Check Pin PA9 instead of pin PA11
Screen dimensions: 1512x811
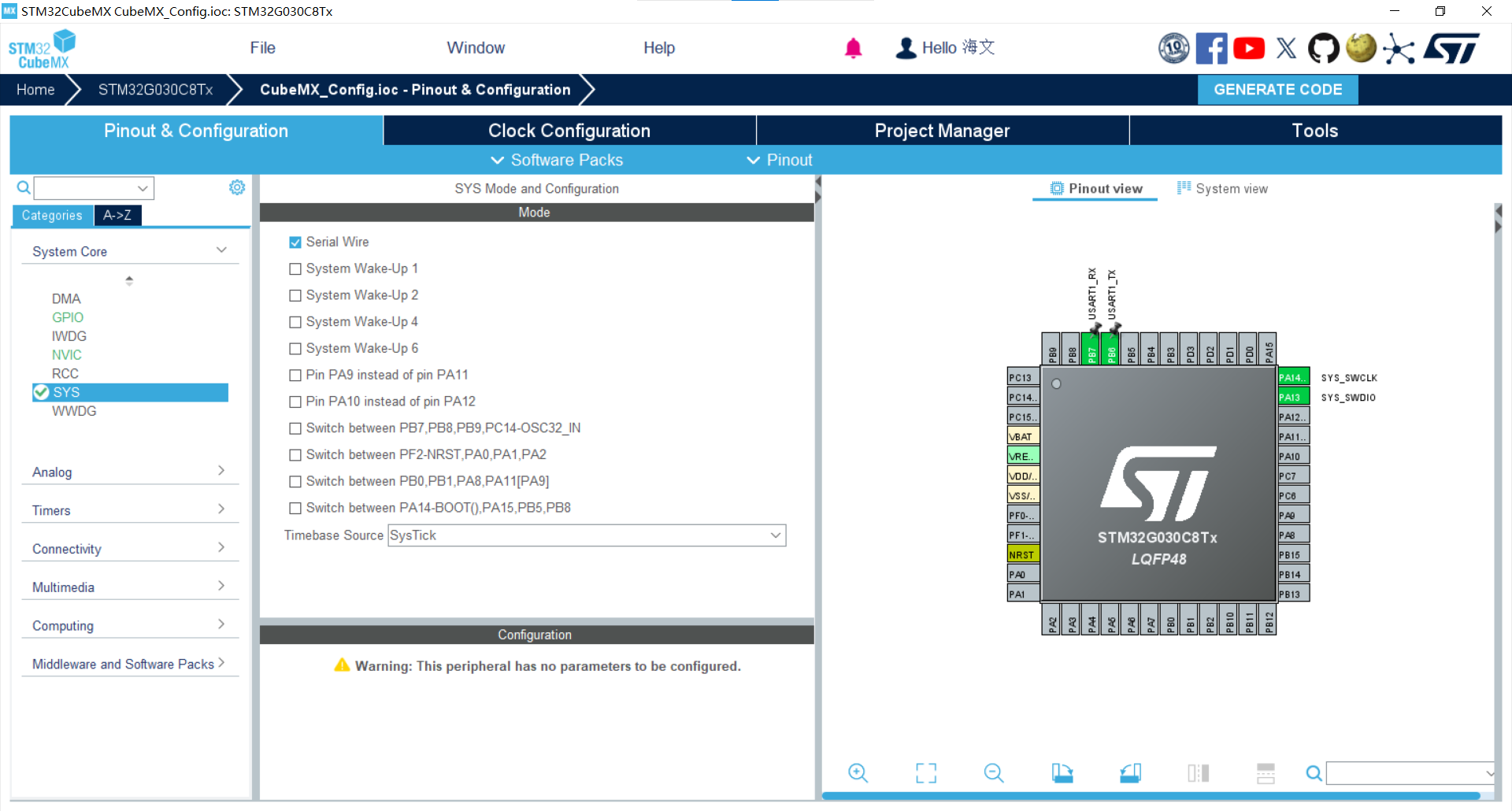click(x=295, y=376)
